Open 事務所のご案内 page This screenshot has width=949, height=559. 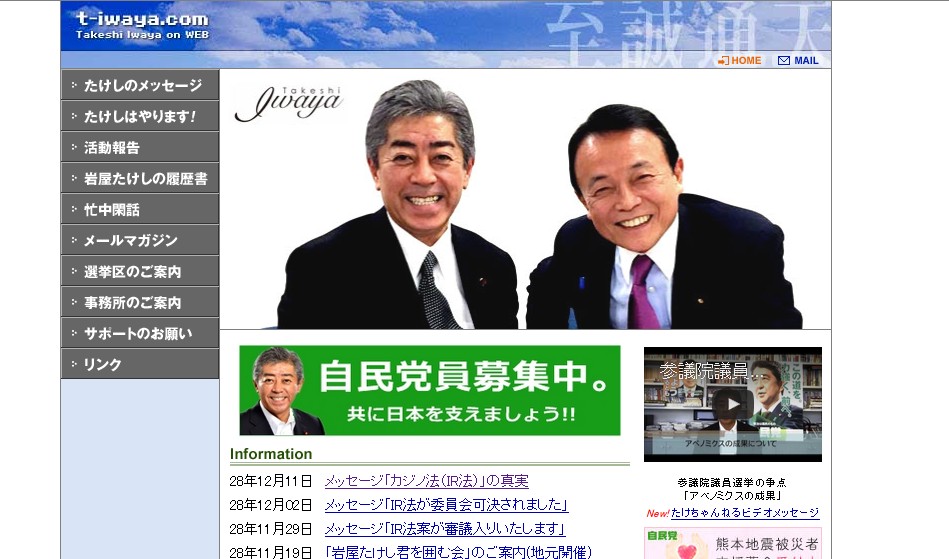140,302
